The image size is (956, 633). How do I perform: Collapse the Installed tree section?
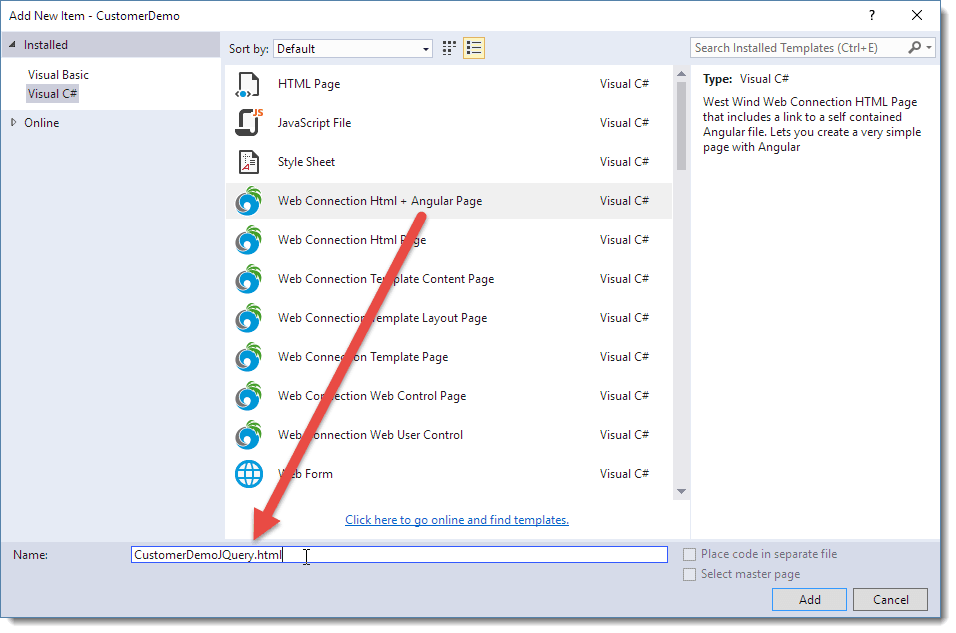coord(13,45)
